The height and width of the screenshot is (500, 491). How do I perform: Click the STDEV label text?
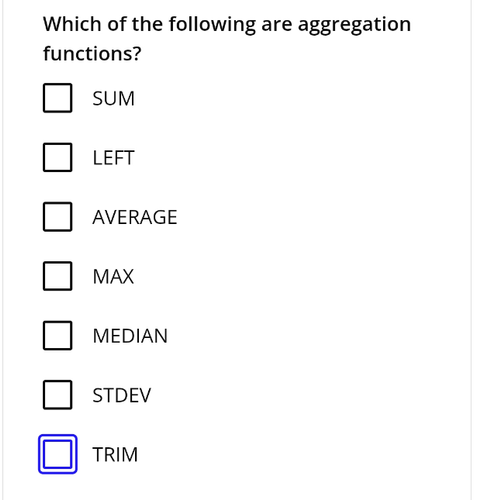point(122,395)
